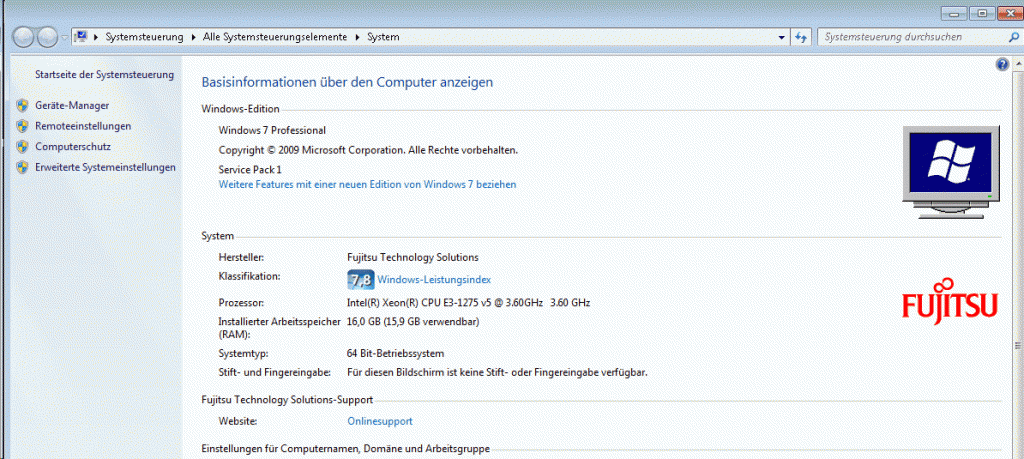Click keine Stift- oder Fingereingabe text

498,373
